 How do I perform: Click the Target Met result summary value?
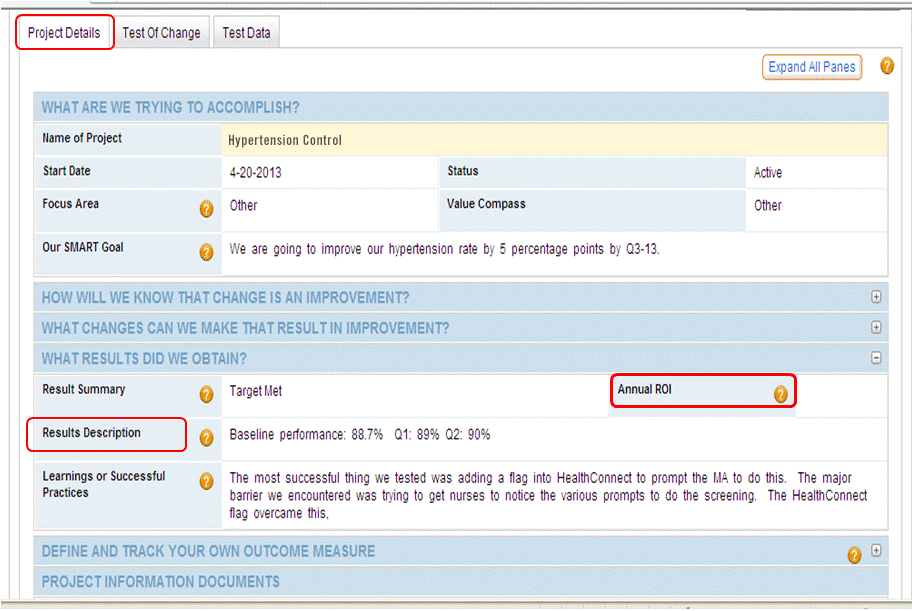[x=256, y=391]
